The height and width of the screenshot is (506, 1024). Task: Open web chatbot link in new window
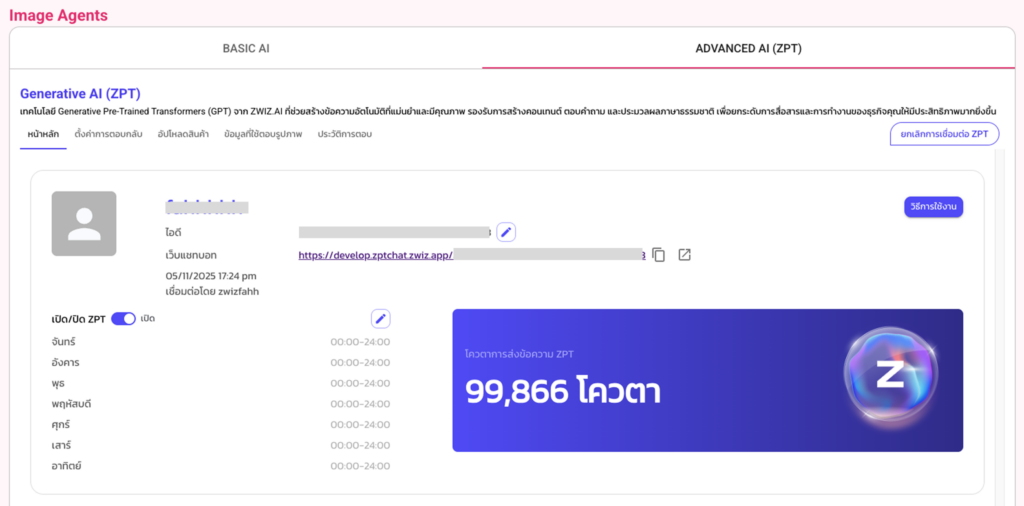click(684, 255)
